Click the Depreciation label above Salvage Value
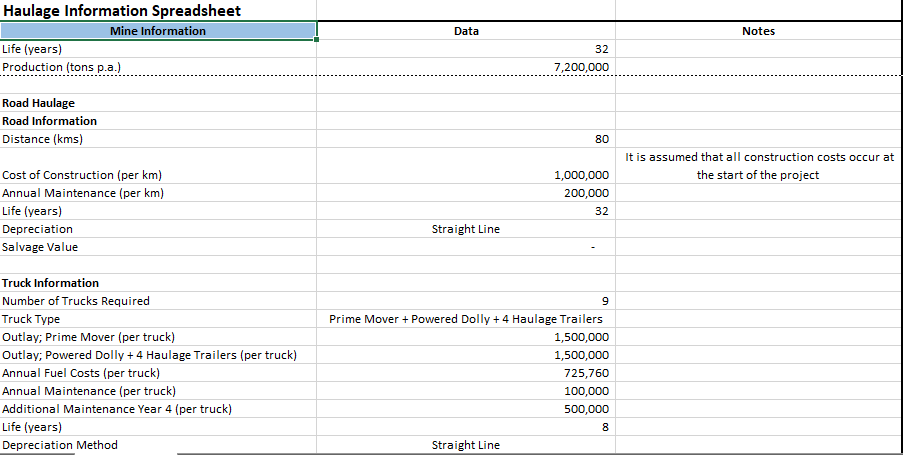Image resolution: width=903 pixels, height=455 pixels. pyautogui.click(x=37, y=229)
